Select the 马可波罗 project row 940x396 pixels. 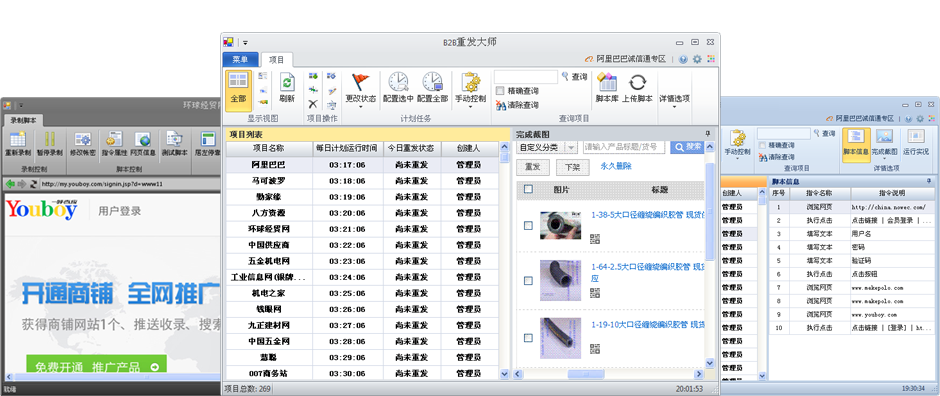click(x=362, y=181)
